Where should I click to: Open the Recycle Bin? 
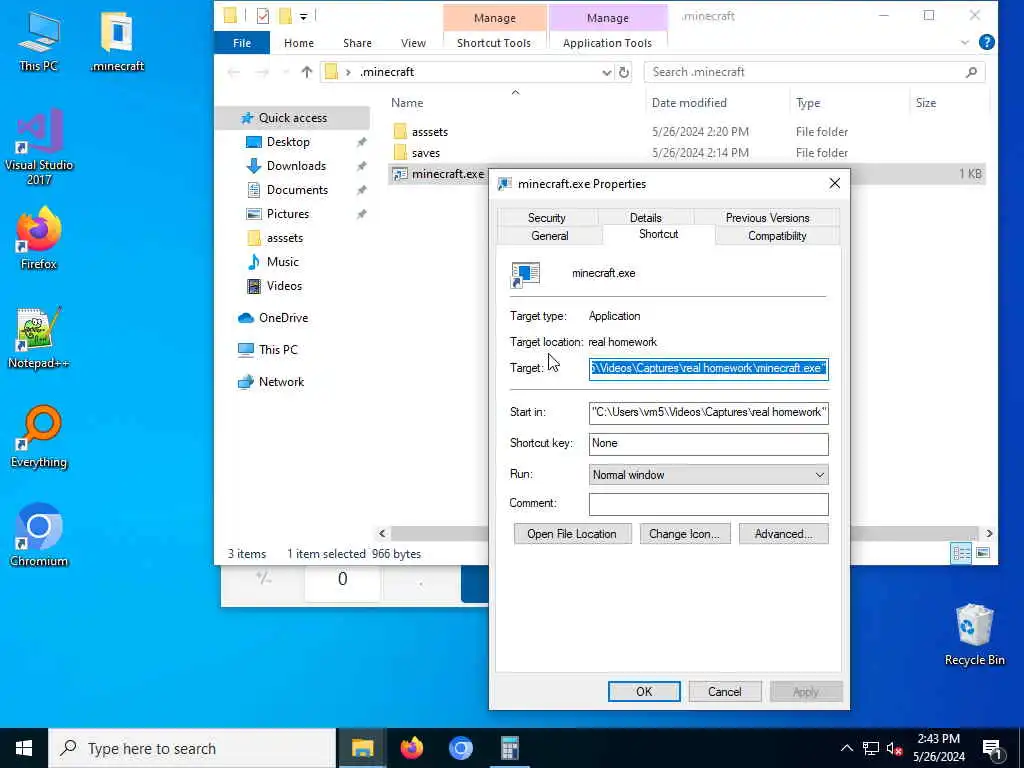pos(974,635)
